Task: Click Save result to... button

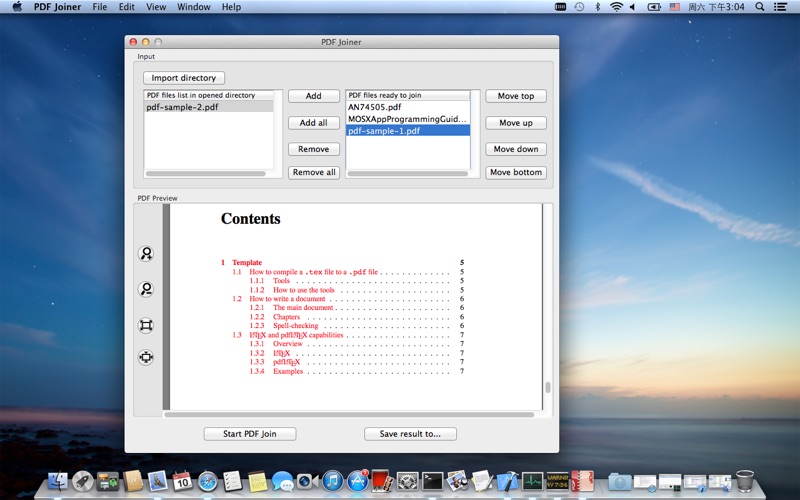Action: [x=410, y=434]
